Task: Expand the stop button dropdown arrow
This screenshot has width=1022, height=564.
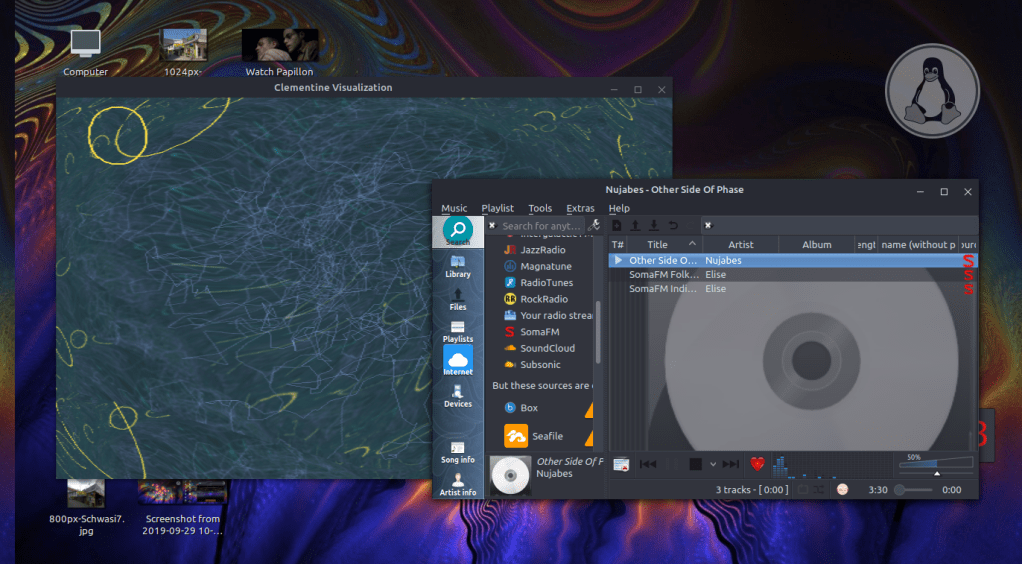Action: [713, 464]
